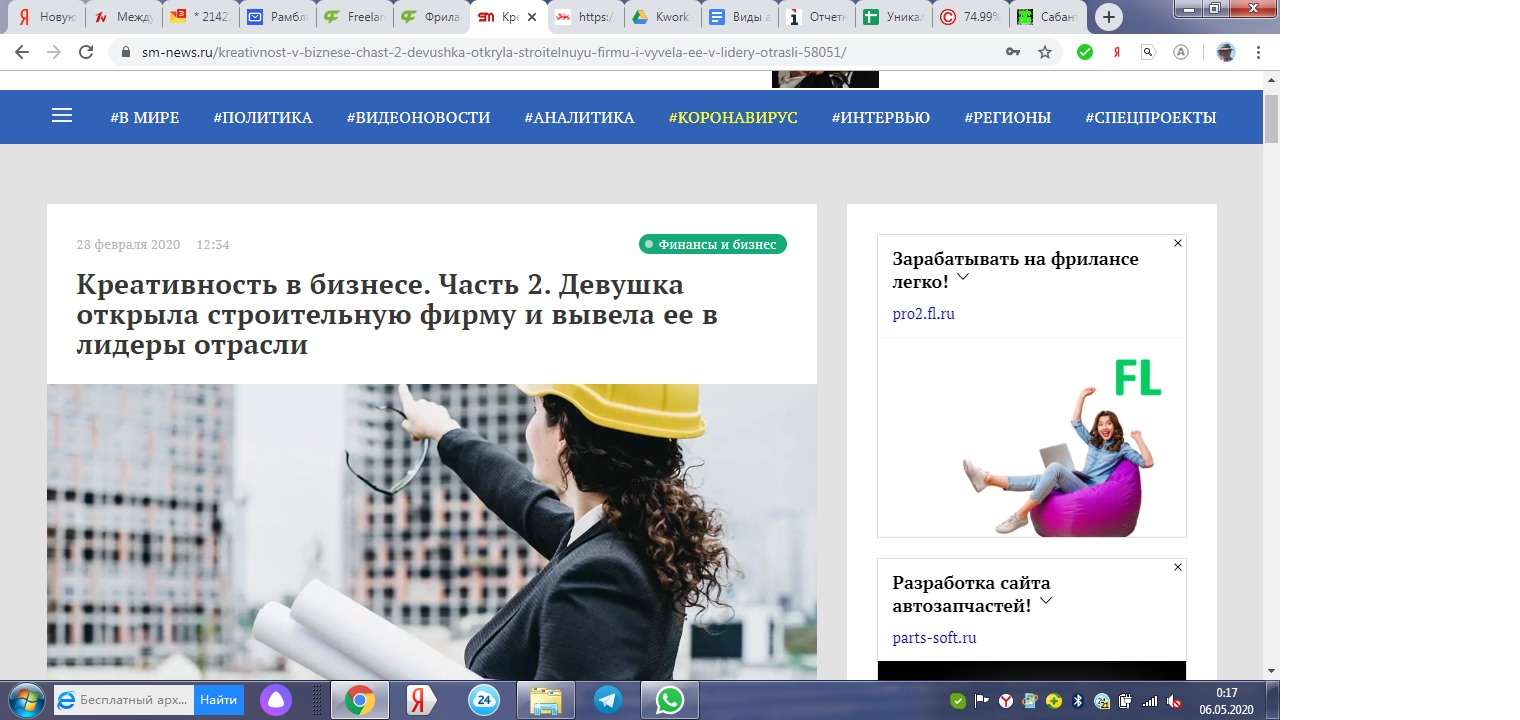Open the #РЕГИОНЫ section
This screenshot has width=1520, height=720.
click(1008, 117)
